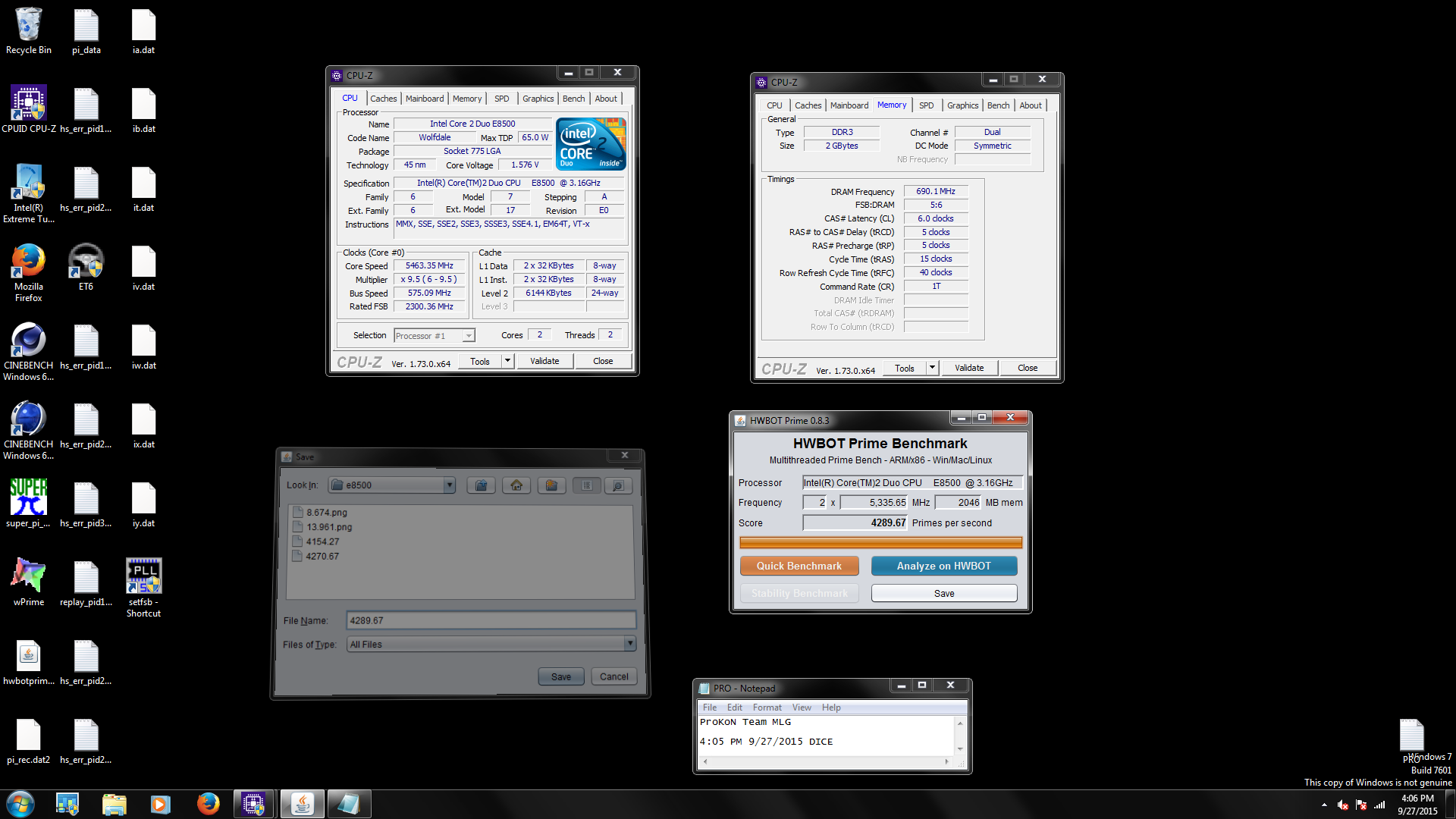Click the Create New Folder icon in Save dialog
The height and width of the screenshot is (819, 1456).
click(x=552, y=485)
